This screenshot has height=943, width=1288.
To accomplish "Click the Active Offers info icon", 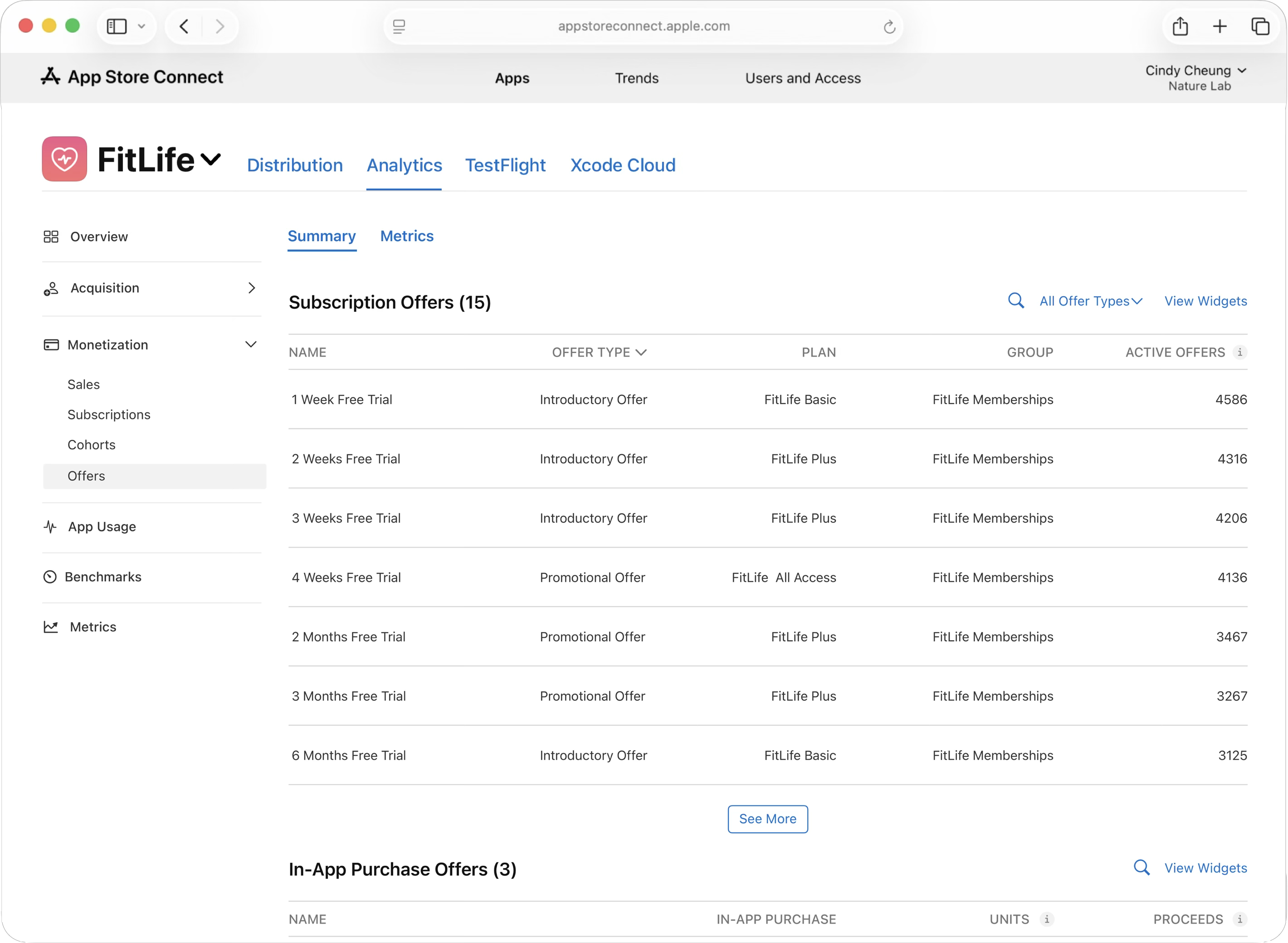I will 1239,352.
